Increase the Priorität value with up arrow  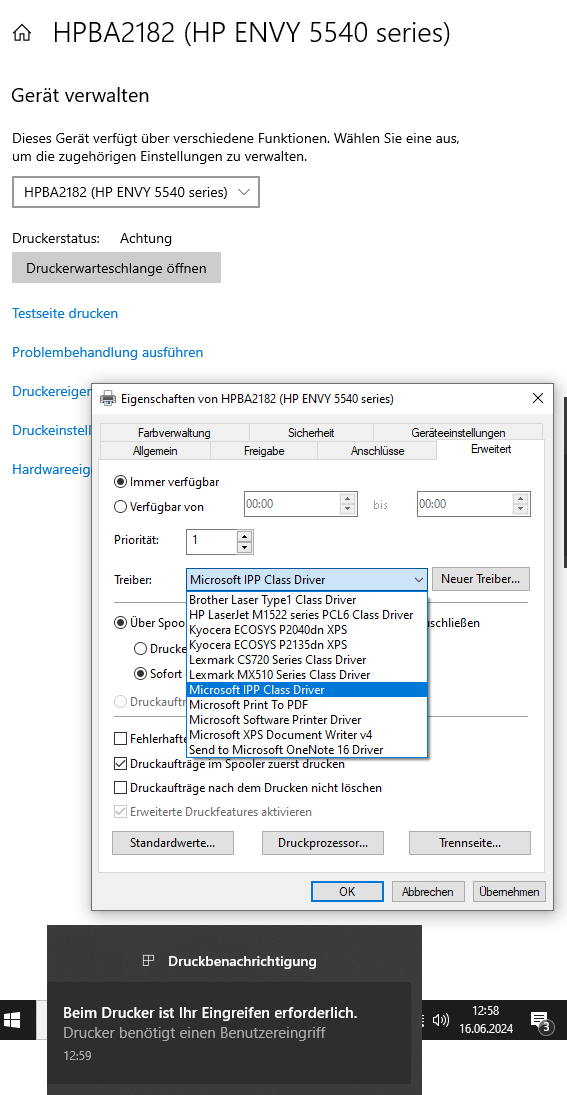point(244,536)
